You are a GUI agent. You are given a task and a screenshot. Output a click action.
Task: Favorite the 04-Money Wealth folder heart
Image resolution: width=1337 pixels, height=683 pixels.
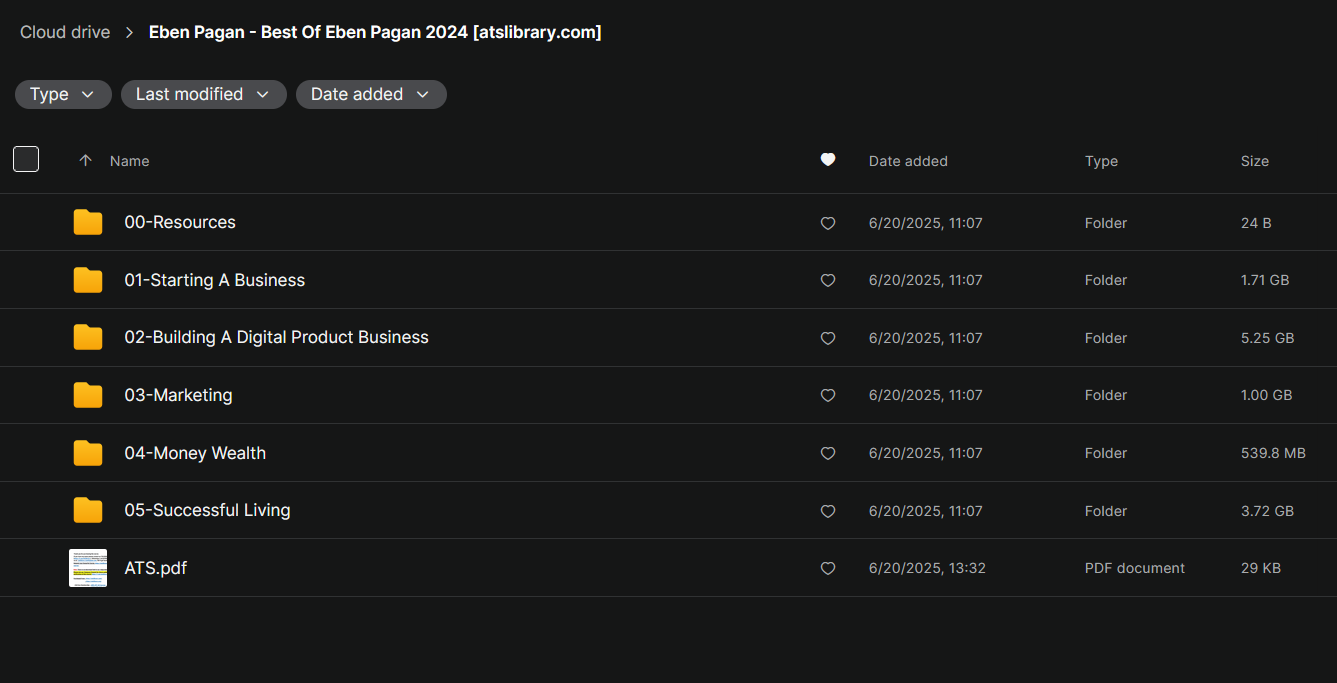(x=828, y=453)
